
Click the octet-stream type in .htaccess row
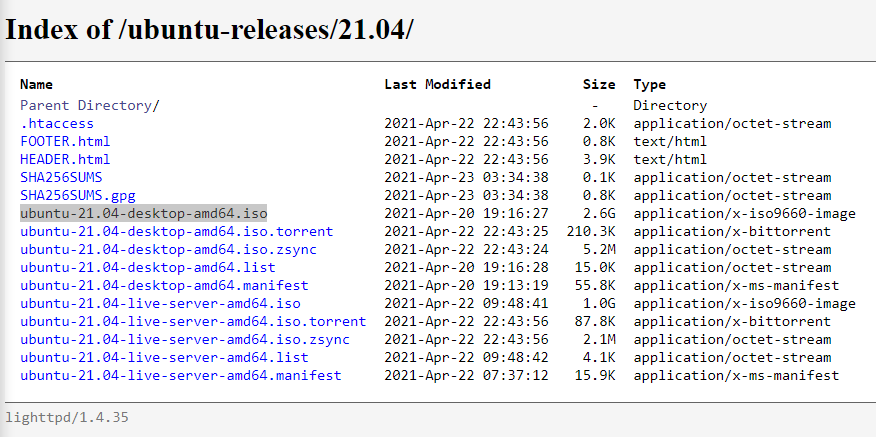click(732, 124)
